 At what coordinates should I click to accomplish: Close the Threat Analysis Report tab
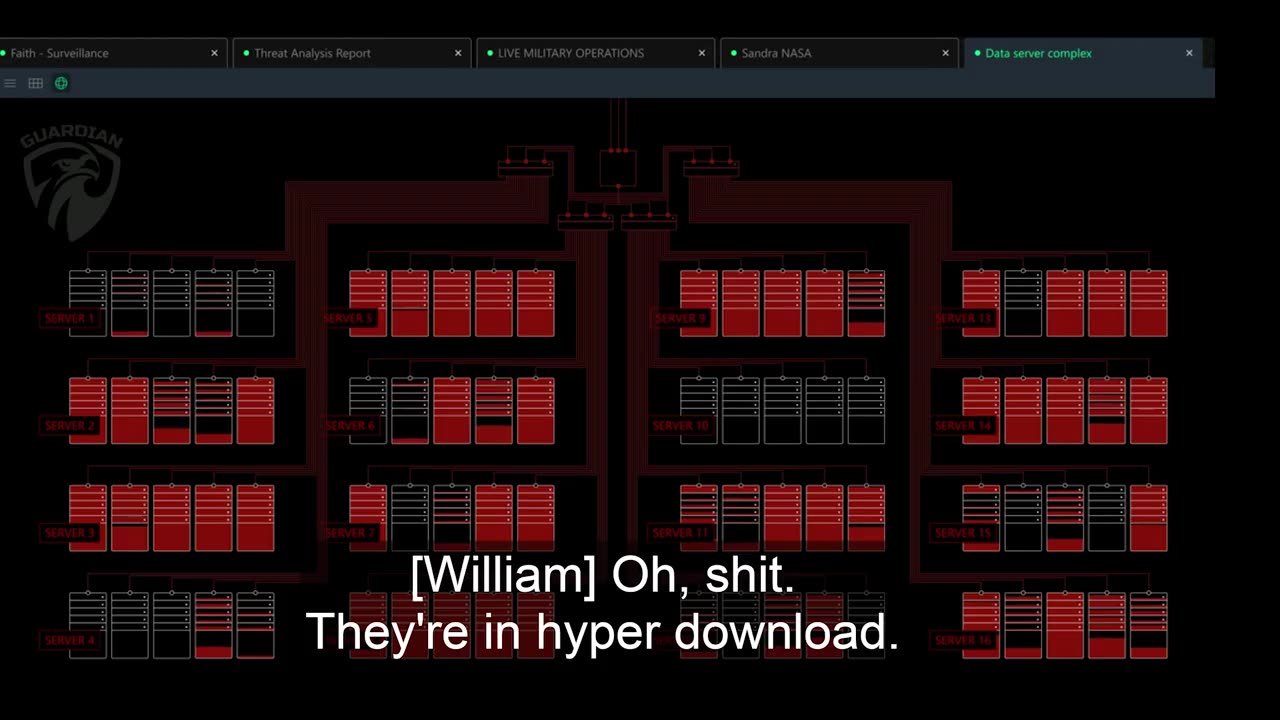458,53
